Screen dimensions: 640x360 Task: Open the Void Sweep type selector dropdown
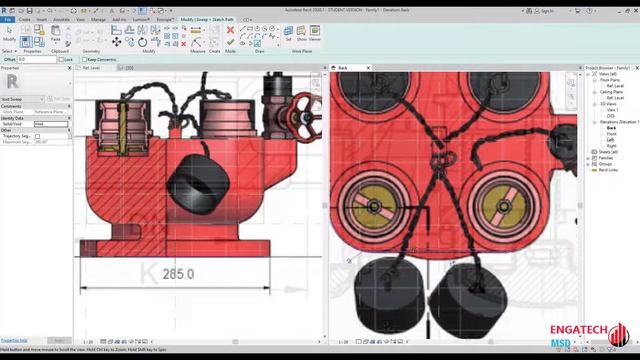pos(22,99)
